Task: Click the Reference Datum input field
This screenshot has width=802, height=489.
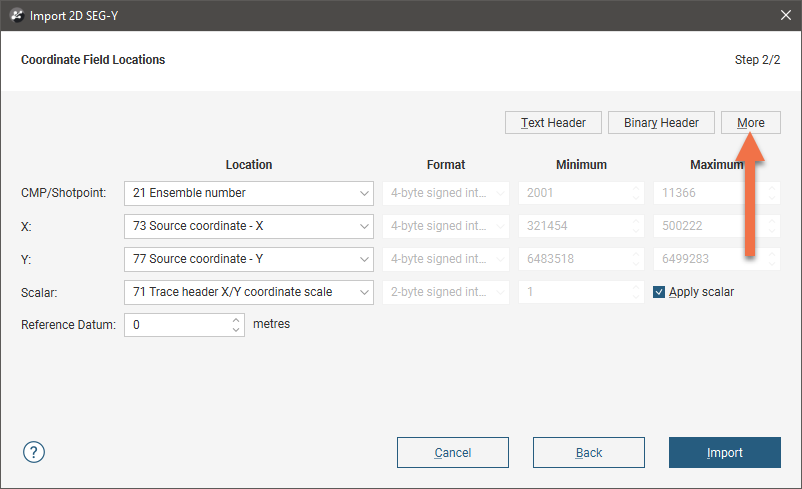Action: [x=176, y=325]
